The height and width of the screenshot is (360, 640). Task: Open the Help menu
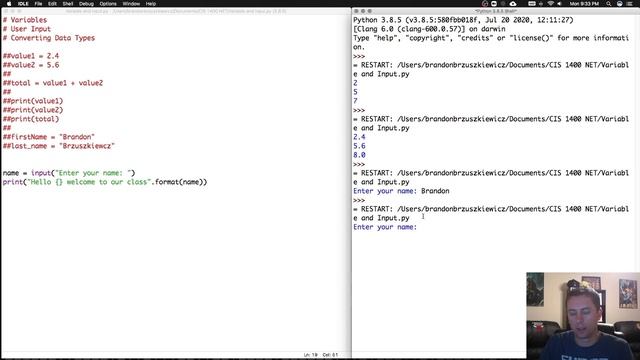pyautogui.click(x=151, y=4)
